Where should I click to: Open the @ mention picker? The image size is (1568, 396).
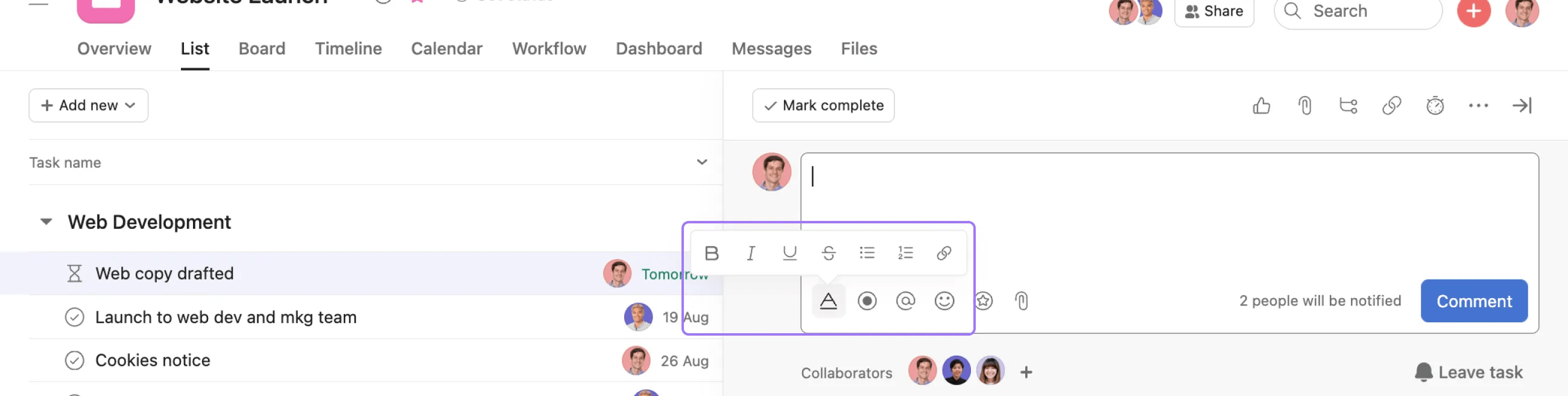click(x=906, y=301)
